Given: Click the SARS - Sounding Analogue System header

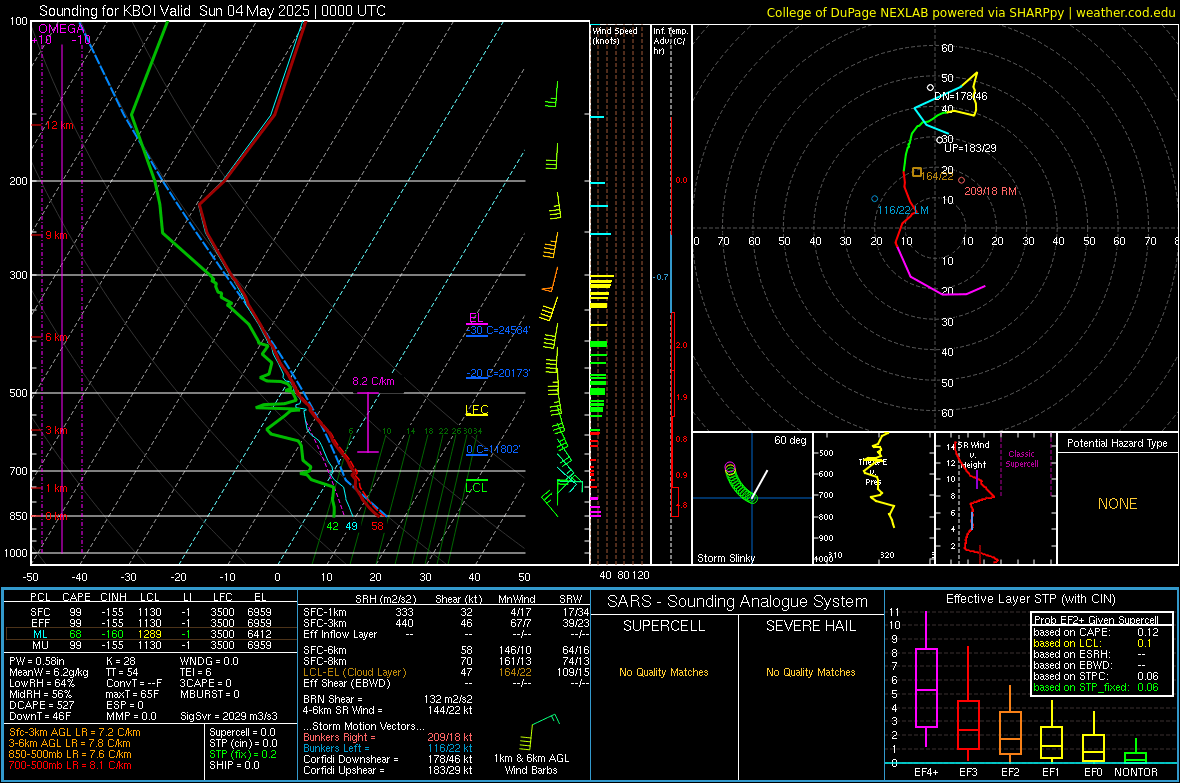Looking at the screenshot, I should coord(738,602).
